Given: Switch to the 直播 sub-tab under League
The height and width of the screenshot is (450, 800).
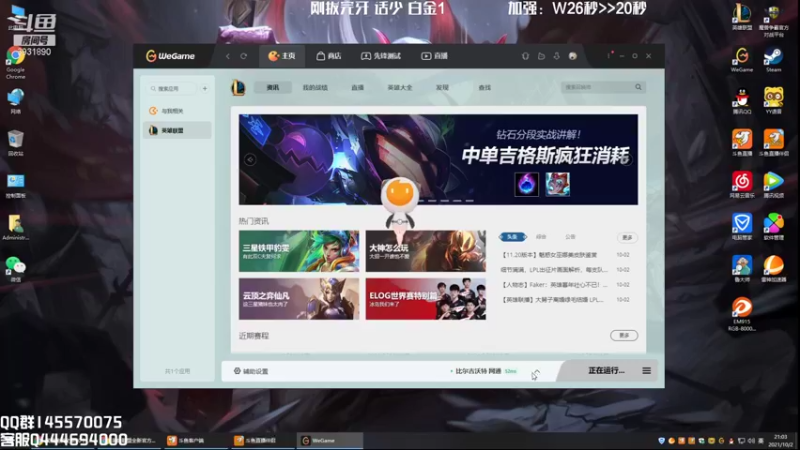Looking at the screenshot, I should click(x=358, y=87).
